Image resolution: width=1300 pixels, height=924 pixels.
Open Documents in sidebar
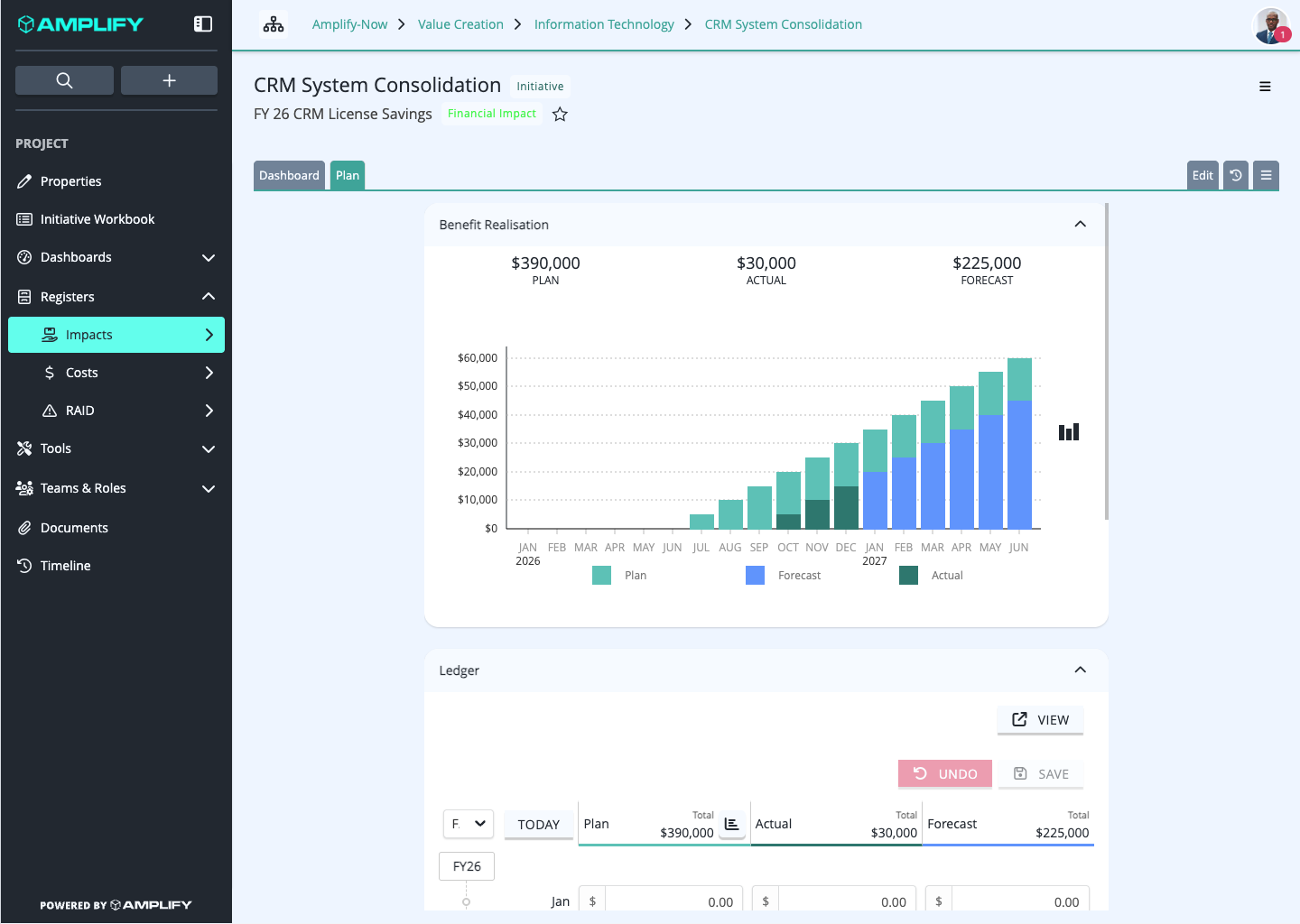tap(116, 528)
